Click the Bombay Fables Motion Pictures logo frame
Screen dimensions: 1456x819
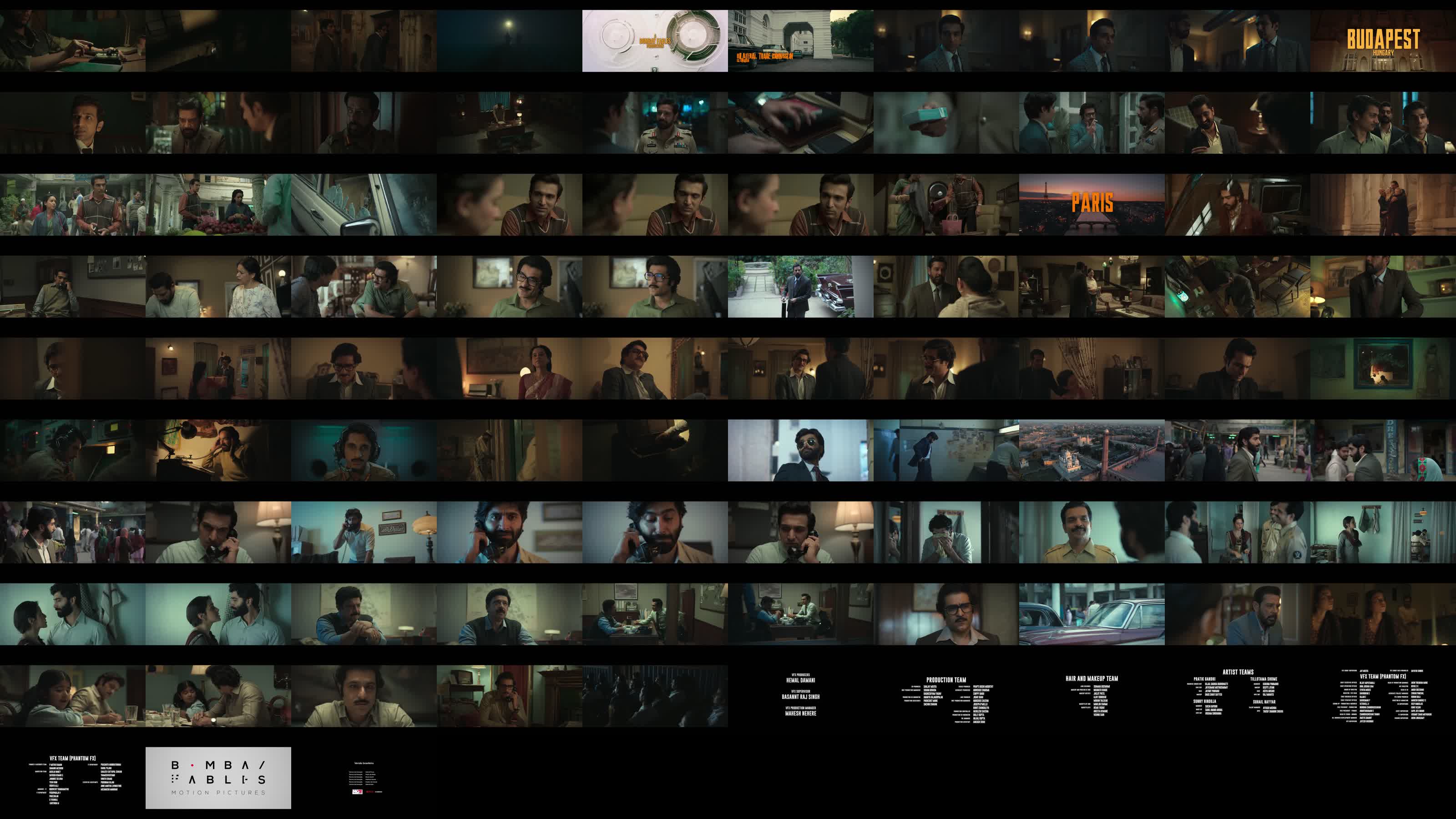click(x=218, y=778)
